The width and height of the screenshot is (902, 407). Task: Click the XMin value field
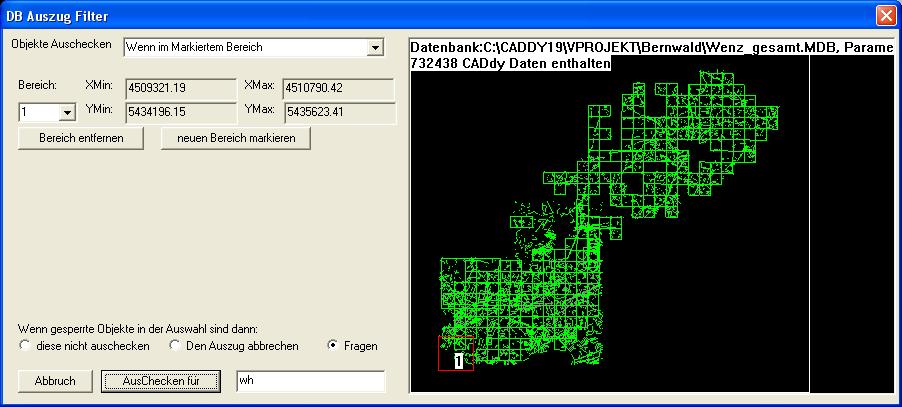[x=181, y=89]
